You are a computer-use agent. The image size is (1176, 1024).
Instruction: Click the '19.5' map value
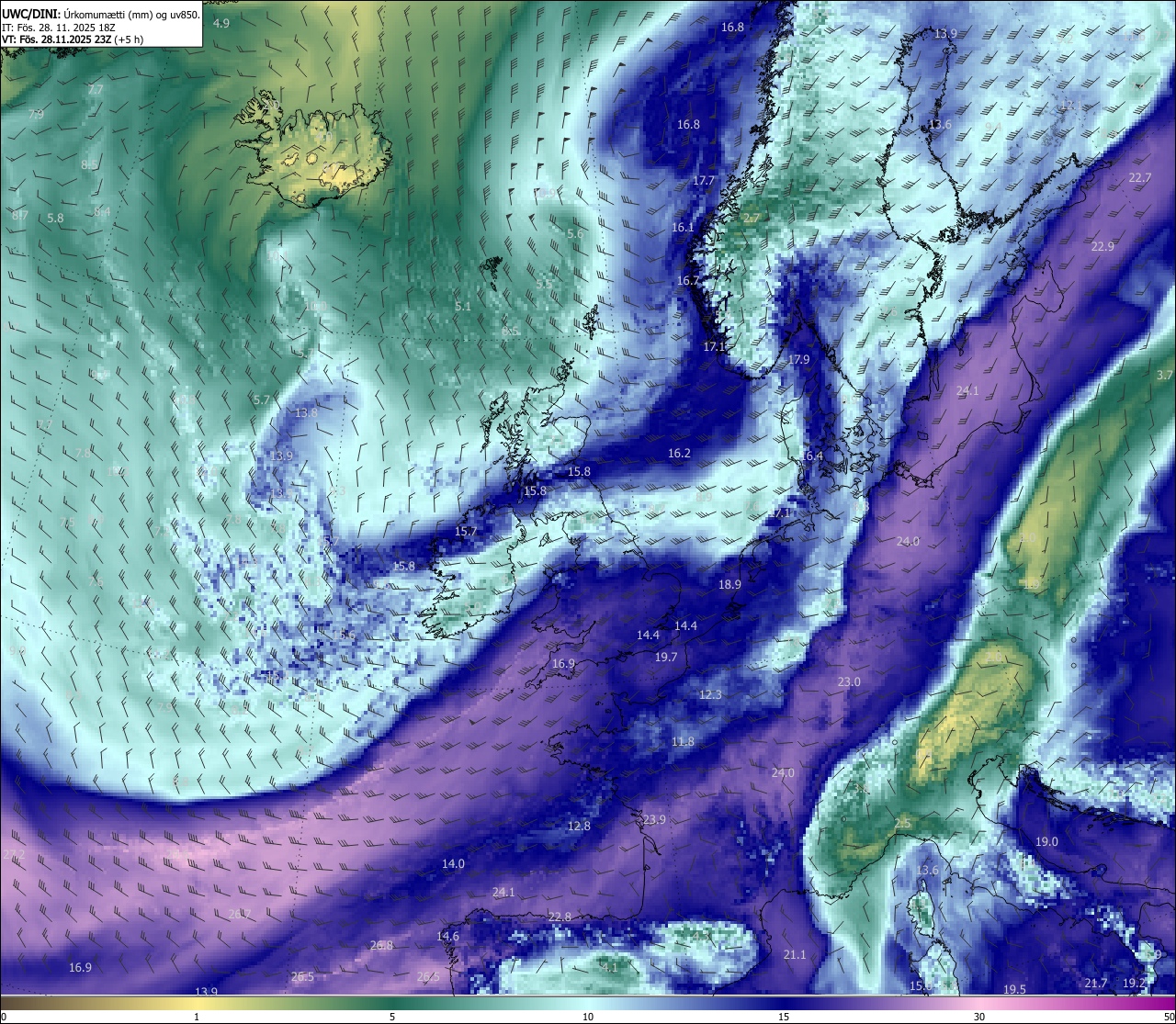(x=1014, y=990)
